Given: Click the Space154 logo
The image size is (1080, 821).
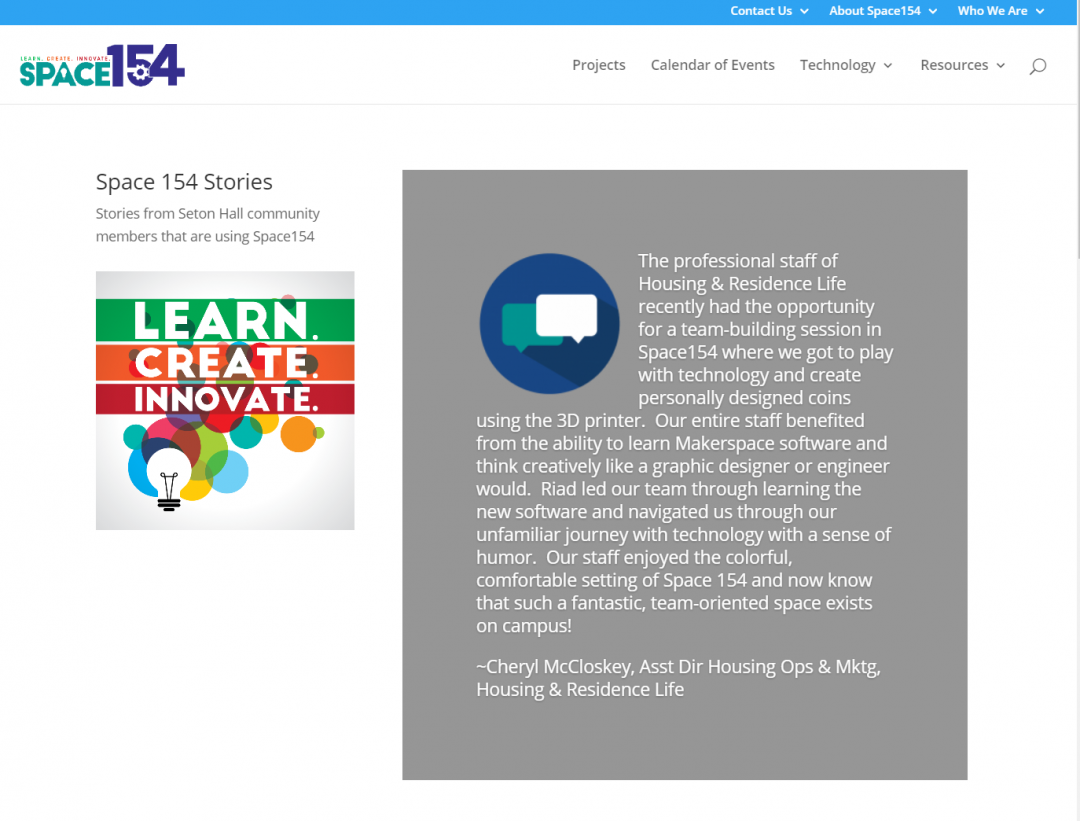Looking at the screenshot, I should pos(102,65).
